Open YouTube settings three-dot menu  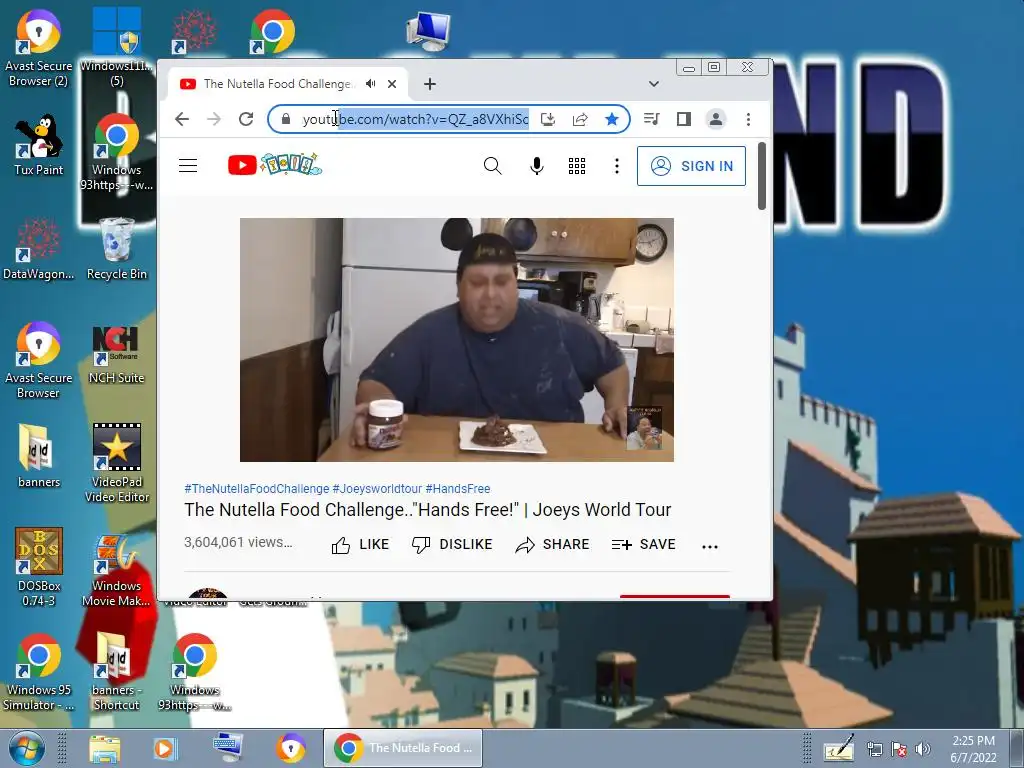[x=616, y=166]
